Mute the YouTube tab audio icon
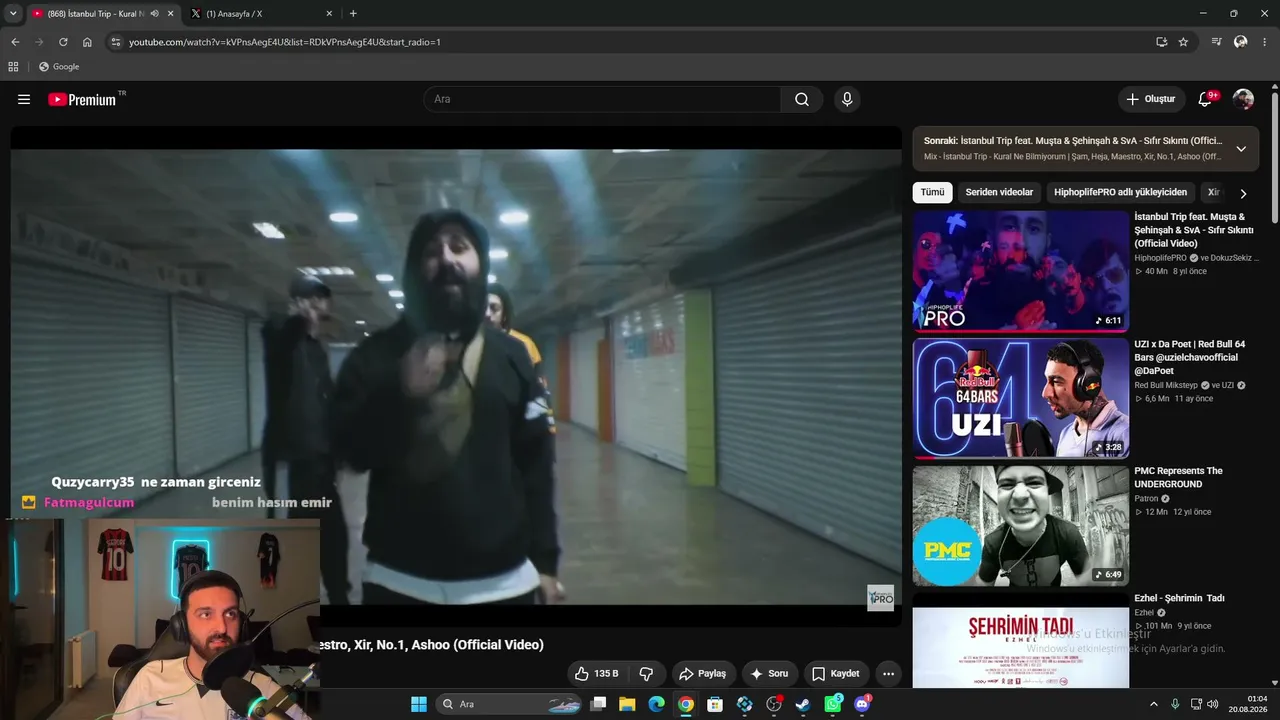This screenshot has width=1280, height=720. (x=154, y=14)
